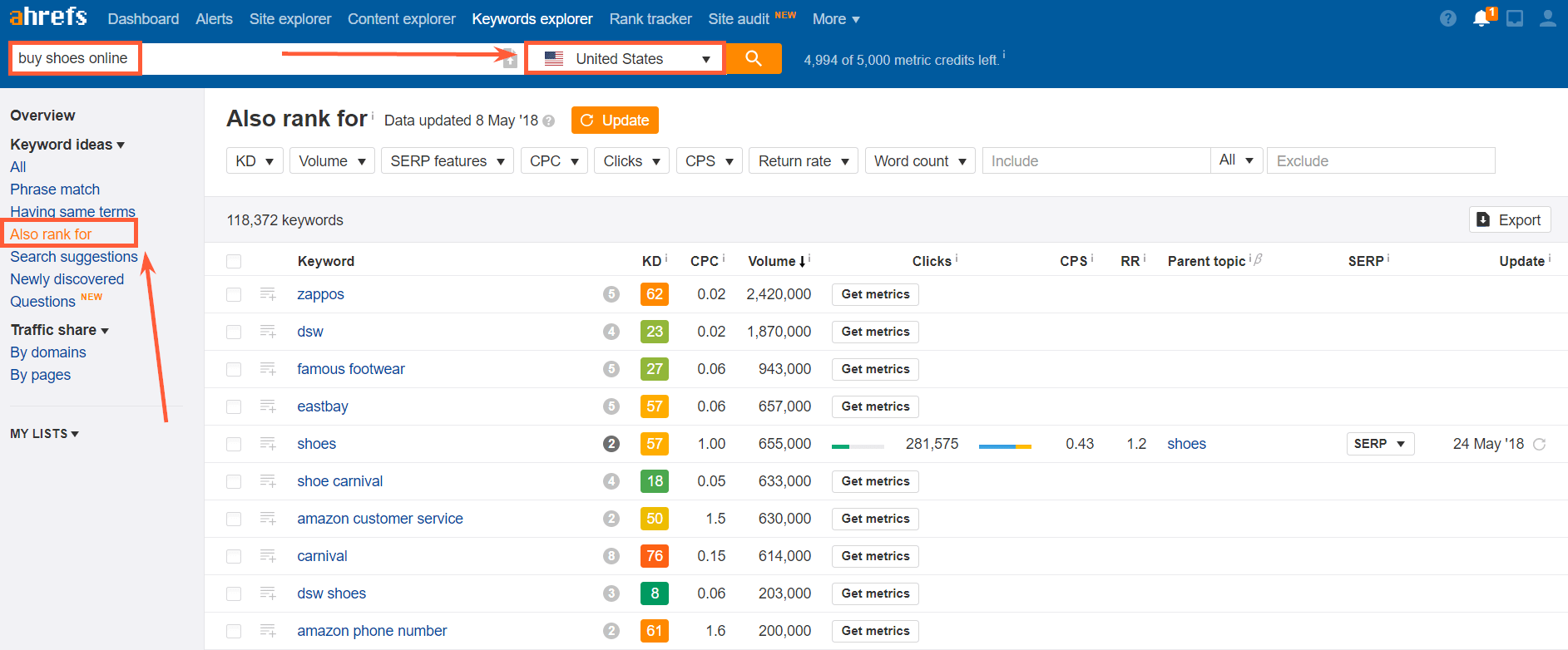1568x650 pixels.
Task: Add dsw shoes to a keyword list
Action: click(x=268, y=593)
